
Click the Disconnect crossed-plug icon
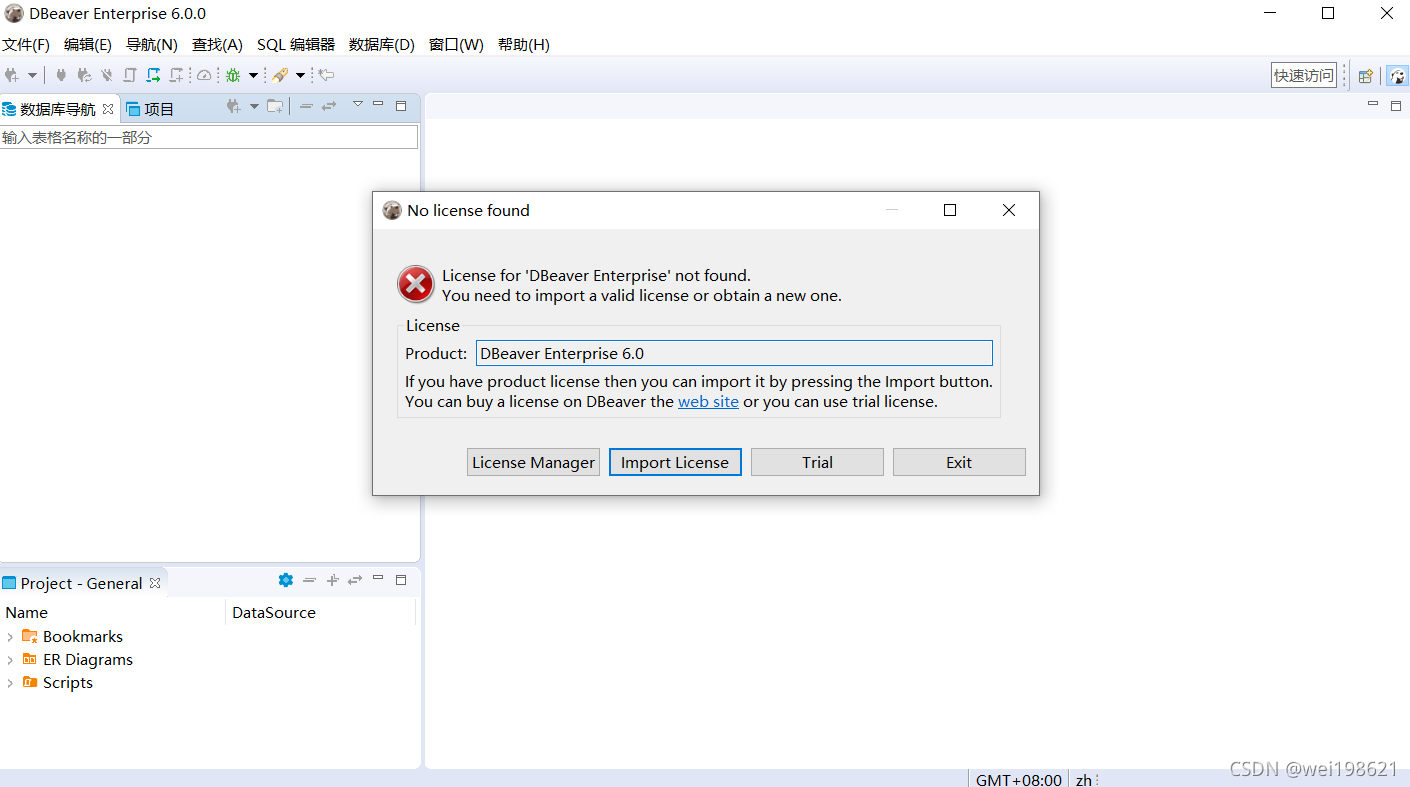point(107,75)
